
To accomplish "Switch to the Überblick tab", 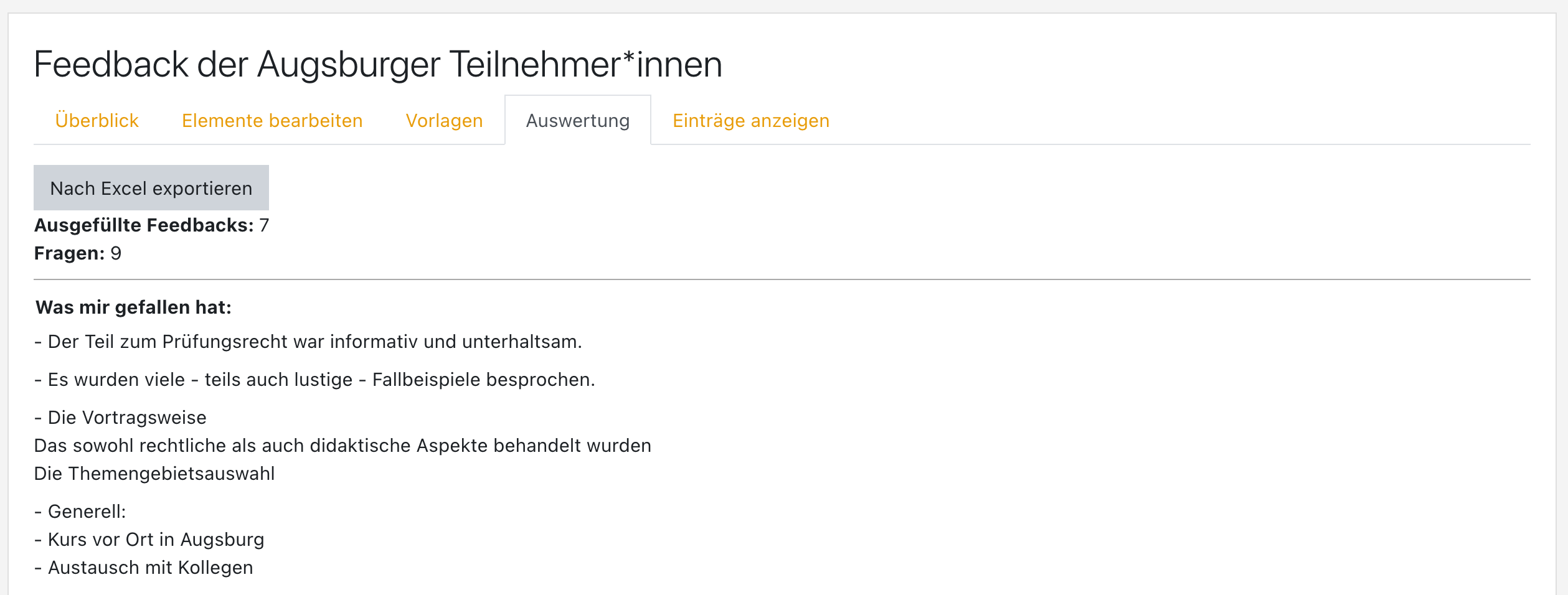I will pos(97,120).
